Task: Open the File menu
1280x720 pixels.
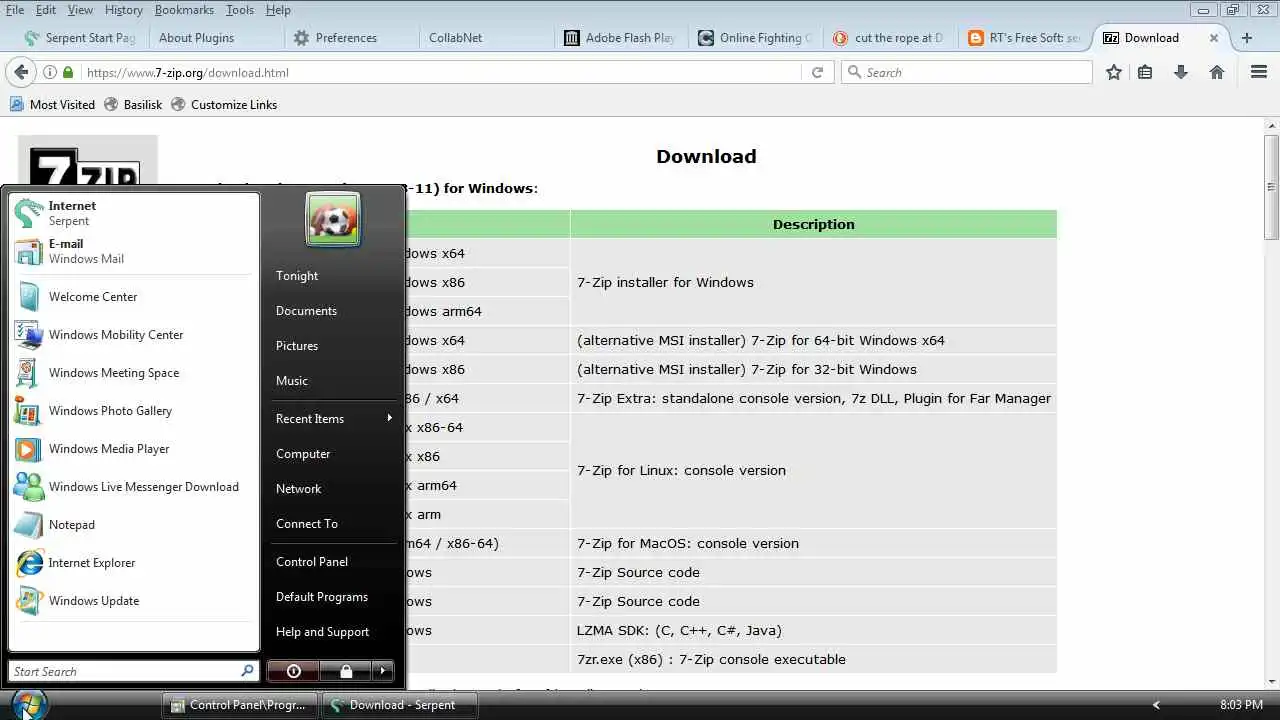Action: coord(14,10)
